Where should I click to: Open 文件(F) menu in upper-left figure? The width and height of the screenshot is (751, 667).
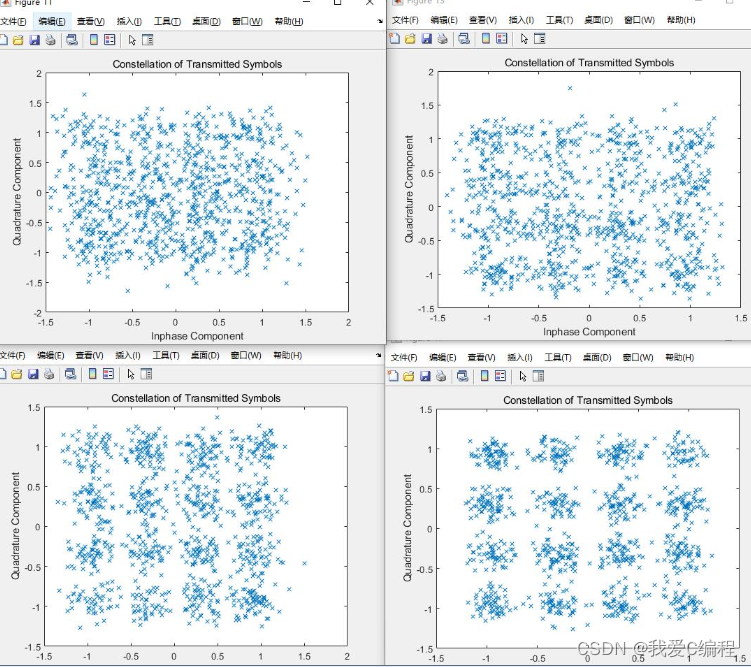click(x=13, y=22)
